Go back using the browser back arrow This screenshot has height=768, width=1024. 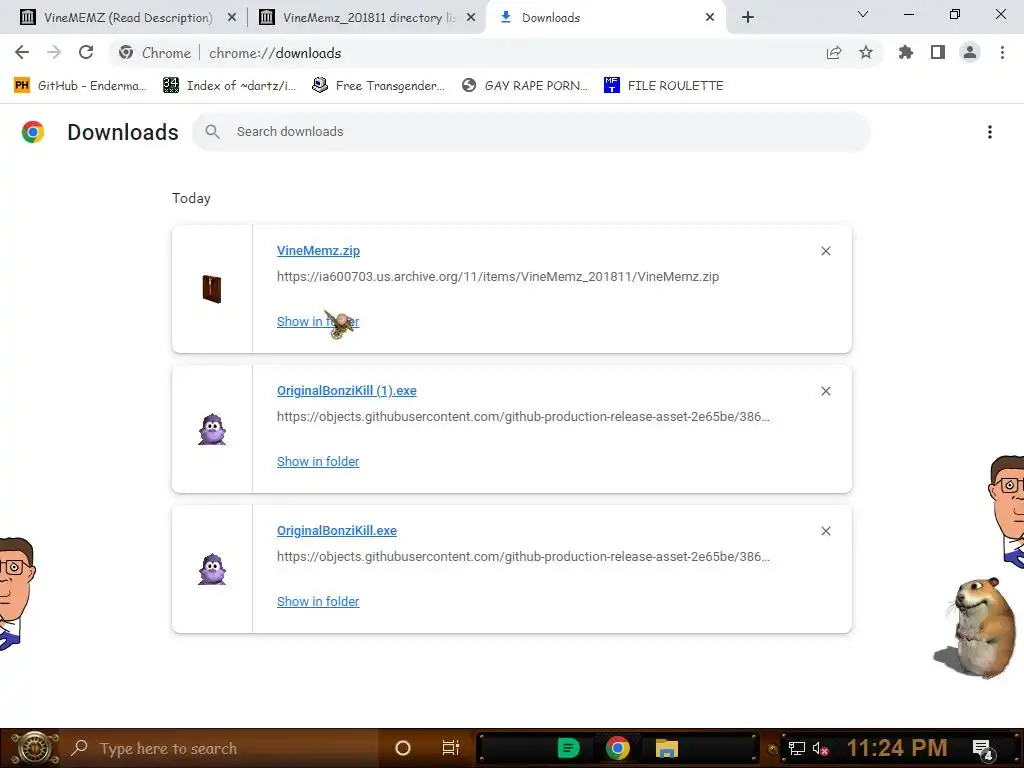[22, 52]
